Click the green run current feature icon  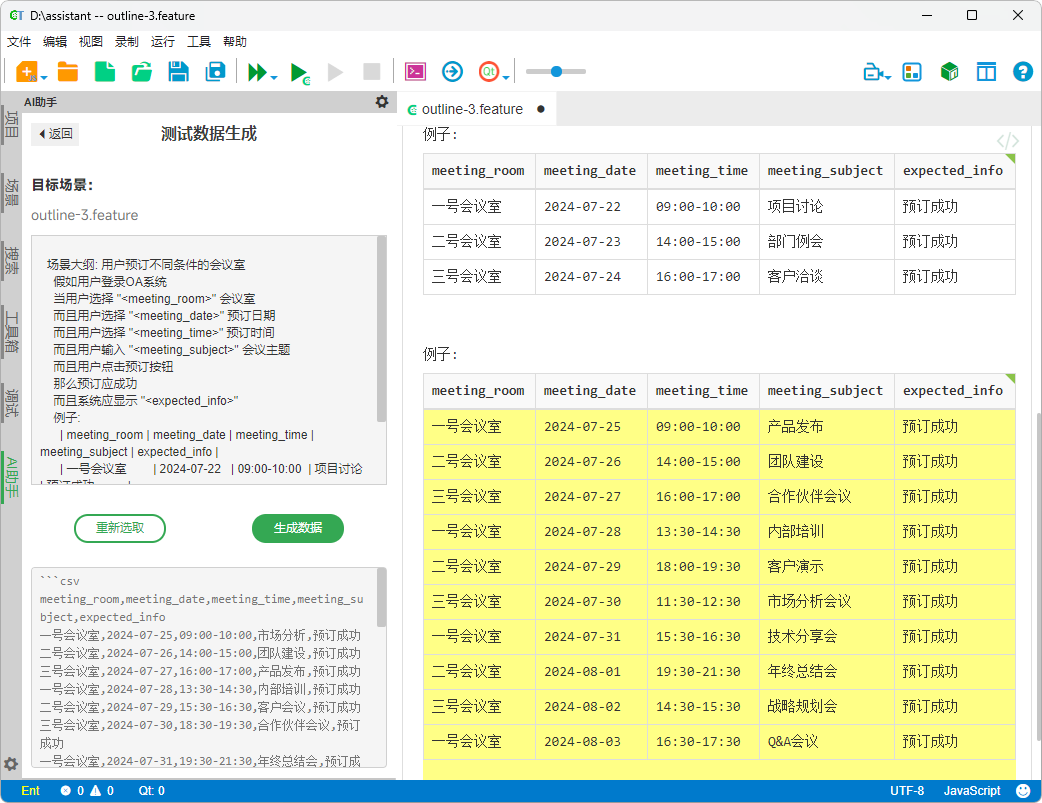click(x=300, y=72)
